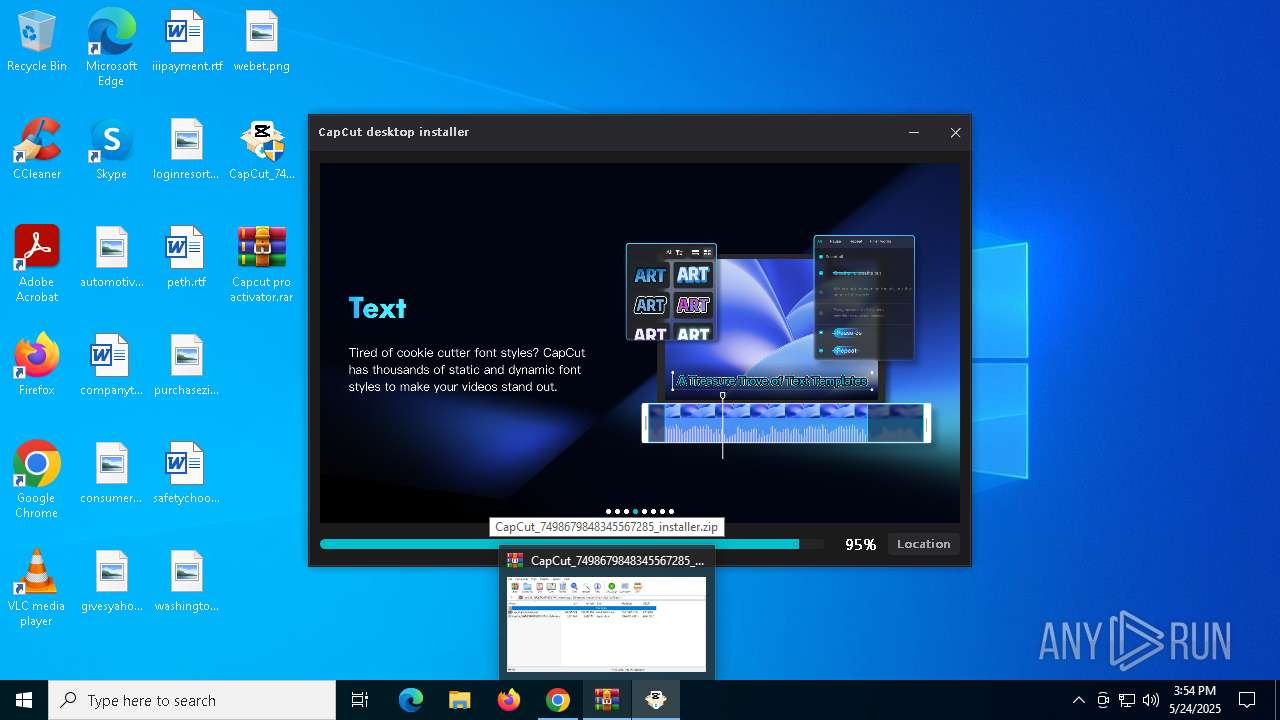
Task: Select the webet.png file icon
Action: (x=261, y=42)
